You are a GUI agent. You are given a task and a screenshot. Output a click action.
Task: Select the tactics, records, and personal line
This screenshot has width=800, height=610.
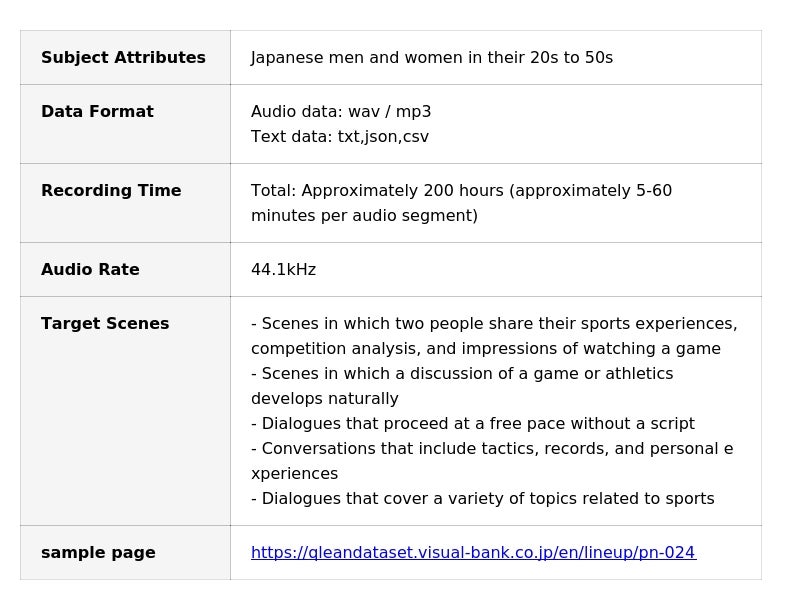click(x=491, y=449)
